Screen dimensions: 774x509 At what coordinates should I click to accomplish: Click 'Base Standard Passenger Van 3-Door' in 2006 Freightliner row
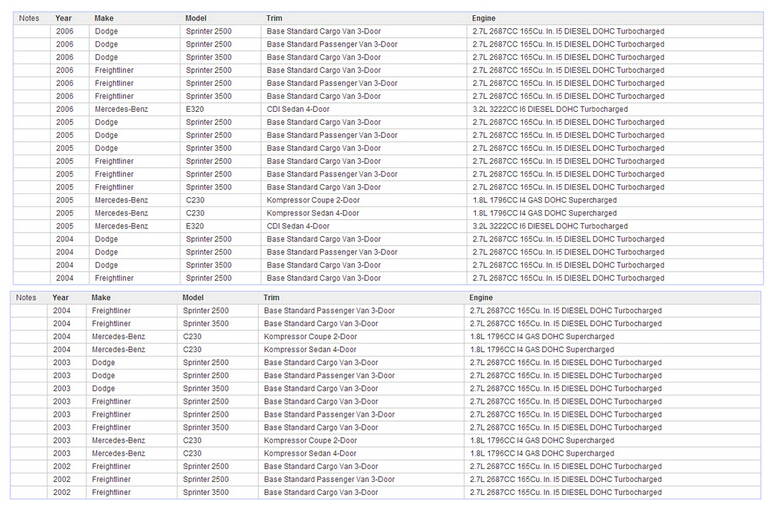coord(332,83)
